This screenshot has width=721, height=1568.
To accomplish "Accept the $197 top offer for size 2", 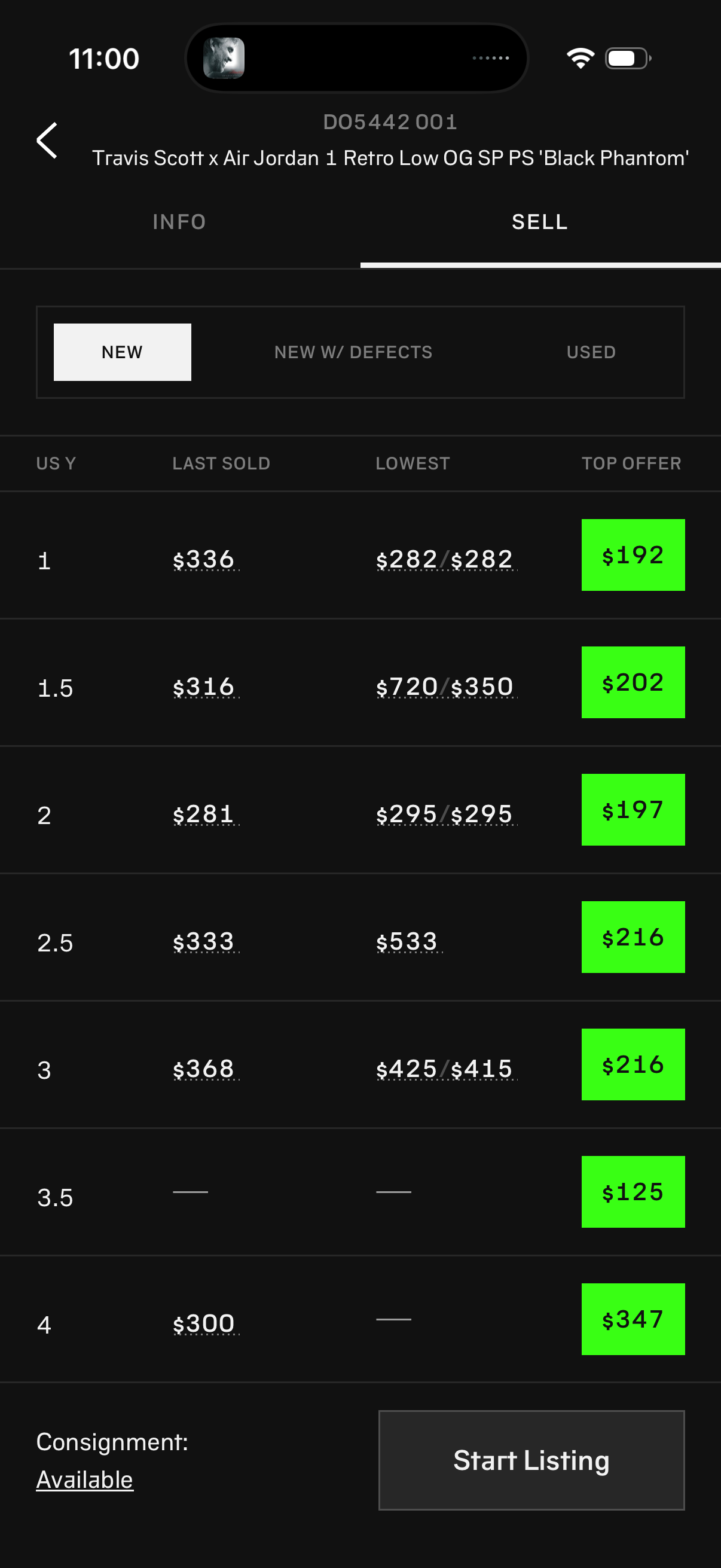I will 633,810.
